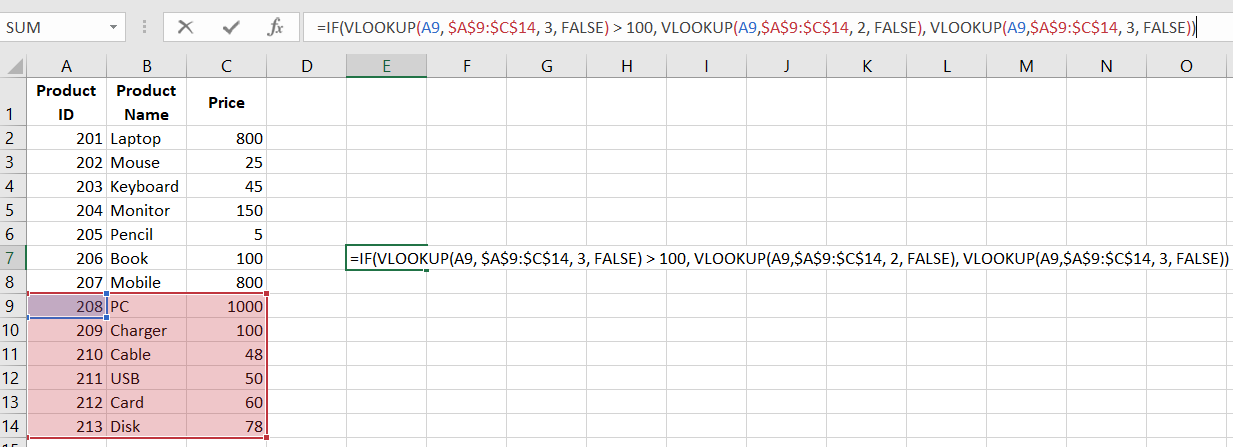Click cell containing "Card"
1233x447 pixels.
click(146, 402)
